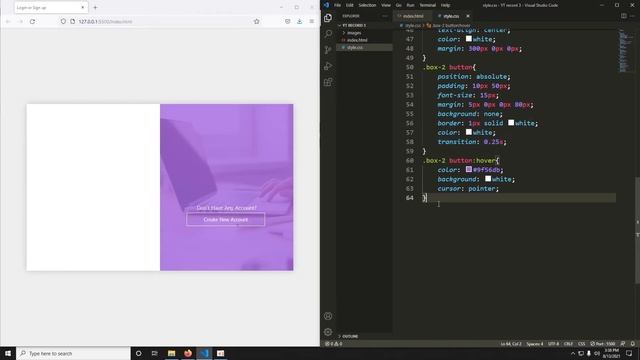Go forward in the browser
Screen dimensions: 640x360
tap(20, 21)
